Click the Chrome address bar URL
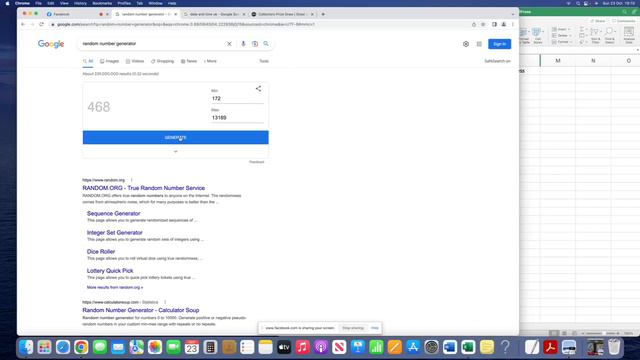 (186, 24)
